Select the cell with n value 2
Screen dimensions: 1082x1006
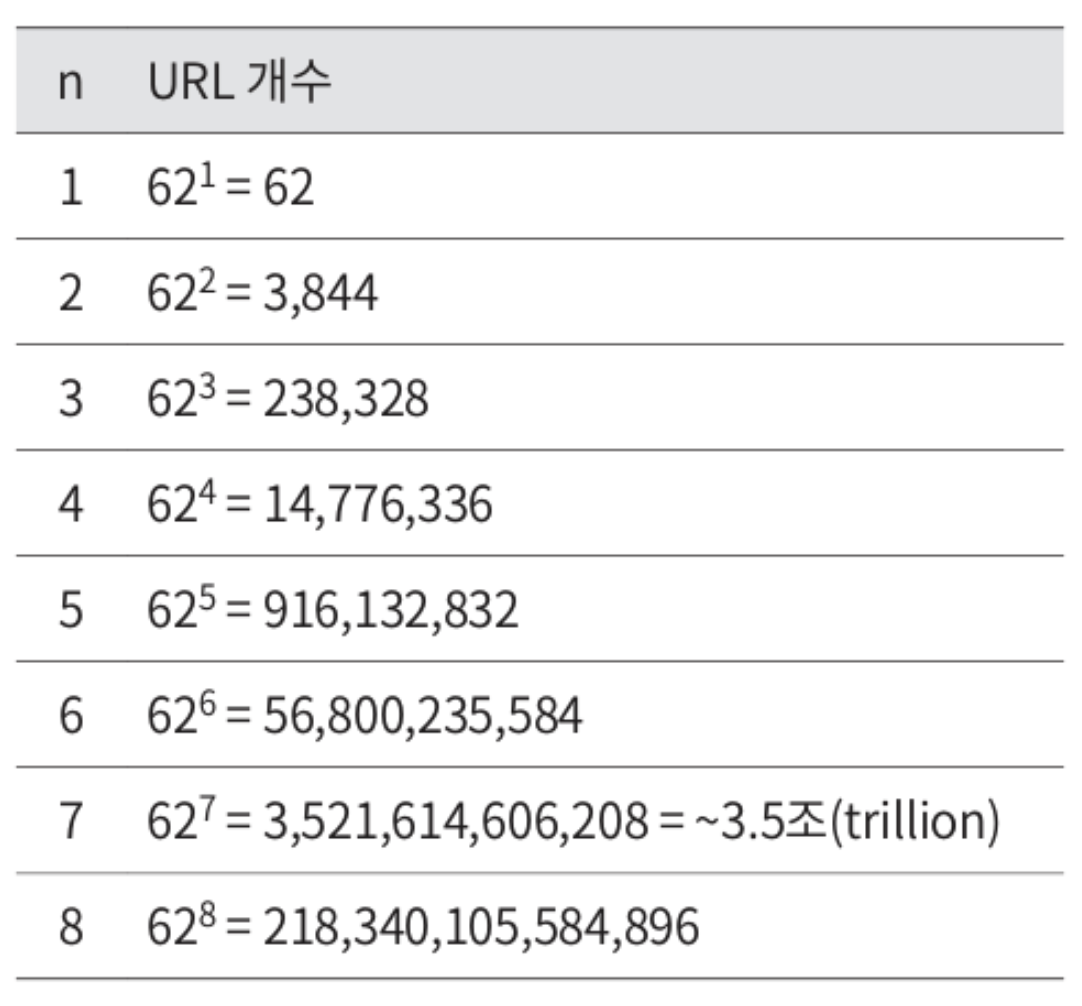[70, 294]
